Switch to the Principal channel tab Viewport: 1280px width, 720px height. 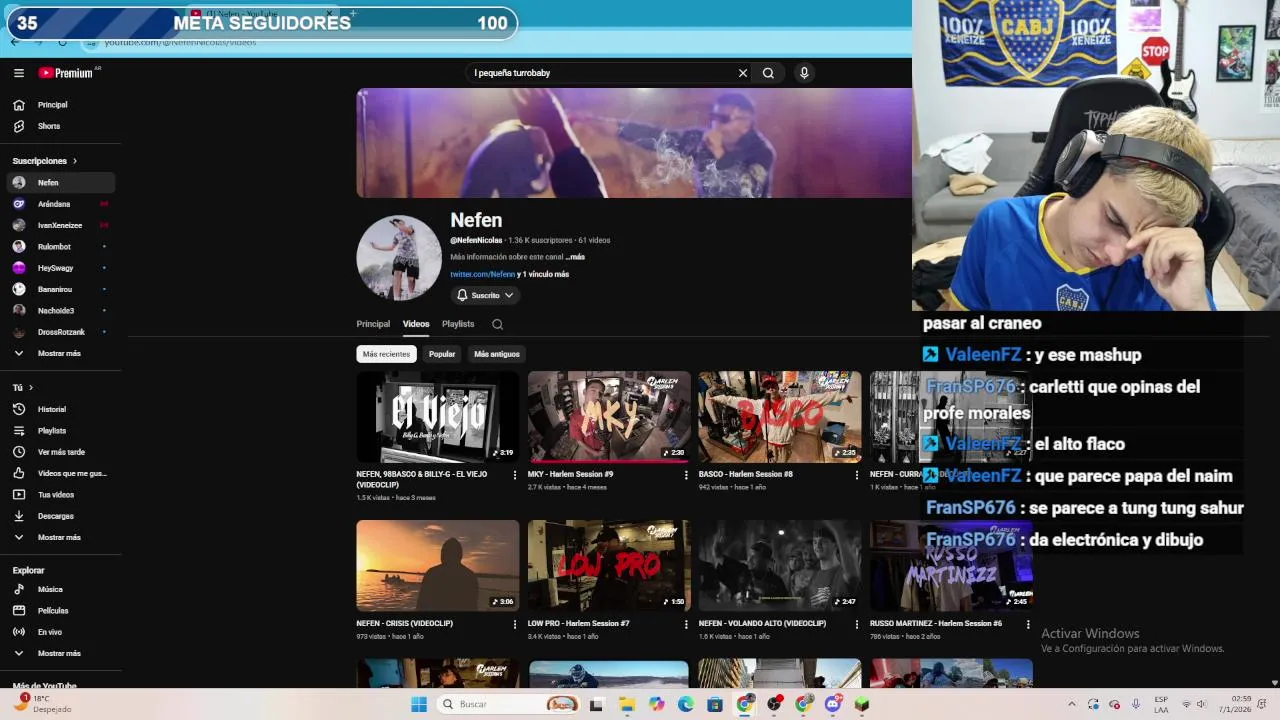click(x=373, y=324)
